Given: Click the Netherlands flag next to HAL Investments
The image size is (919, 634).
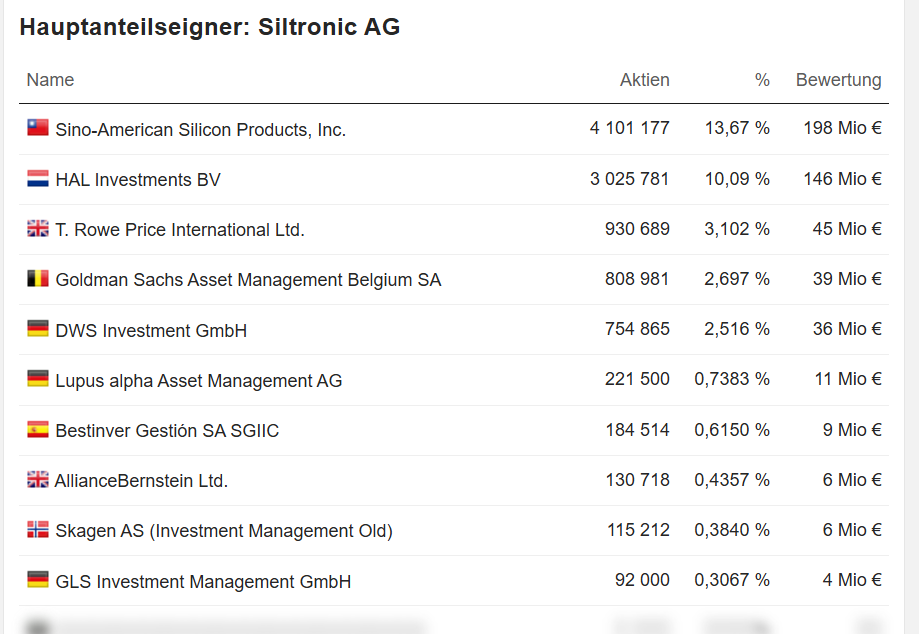Looking at the screenshot, I should (38, 179).
